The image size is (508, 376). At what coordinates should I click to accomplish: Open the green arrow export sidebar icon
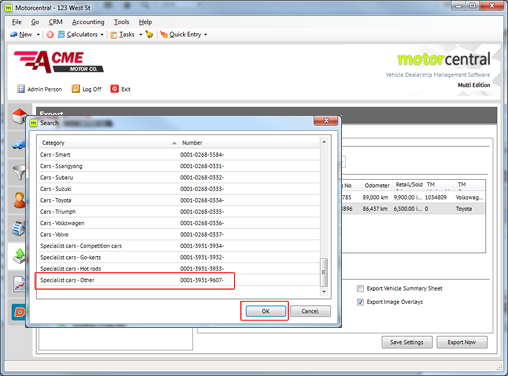[x=19, y=256]
